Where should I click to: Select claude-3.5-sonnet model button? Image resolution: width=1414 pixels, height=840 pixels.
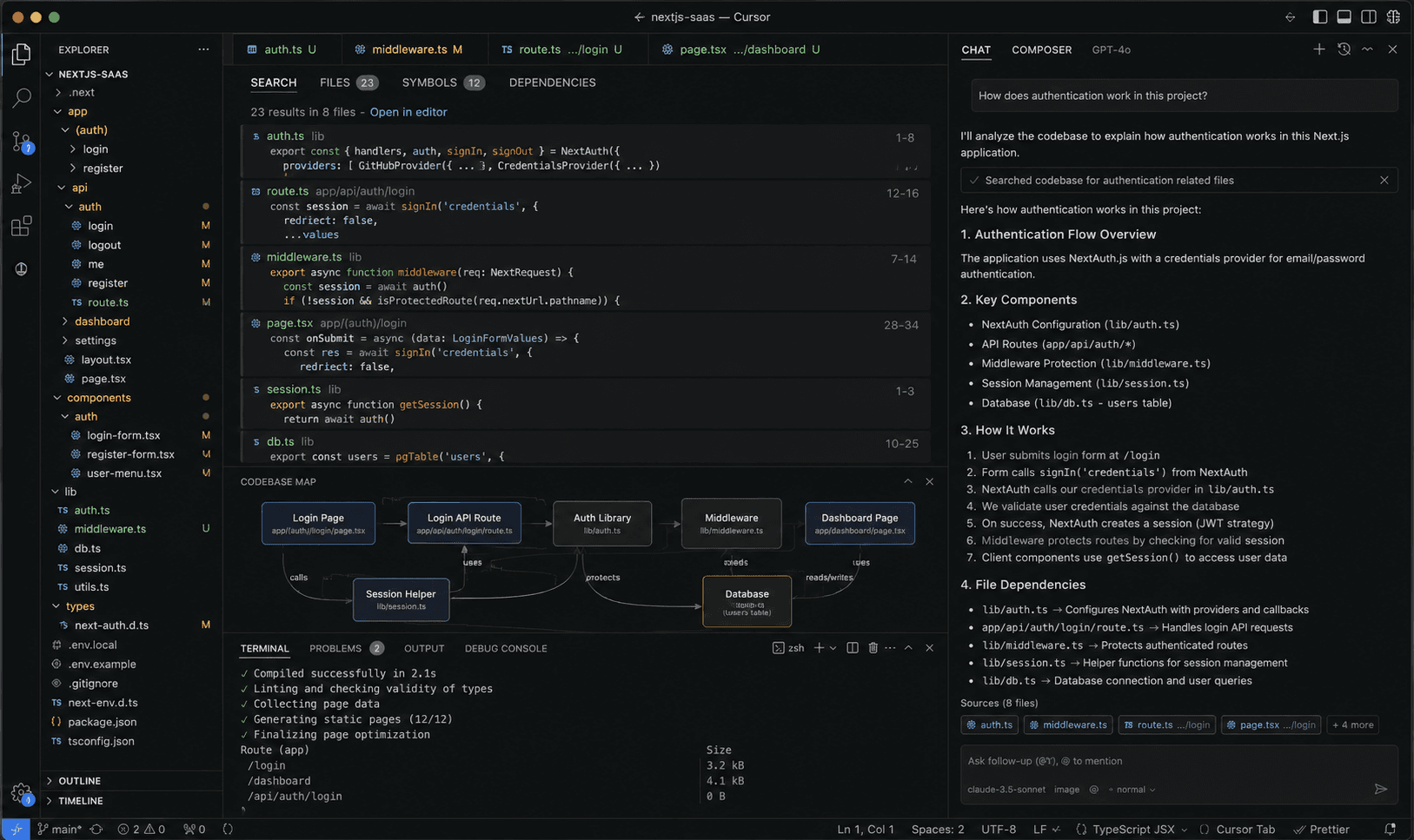1006,790
